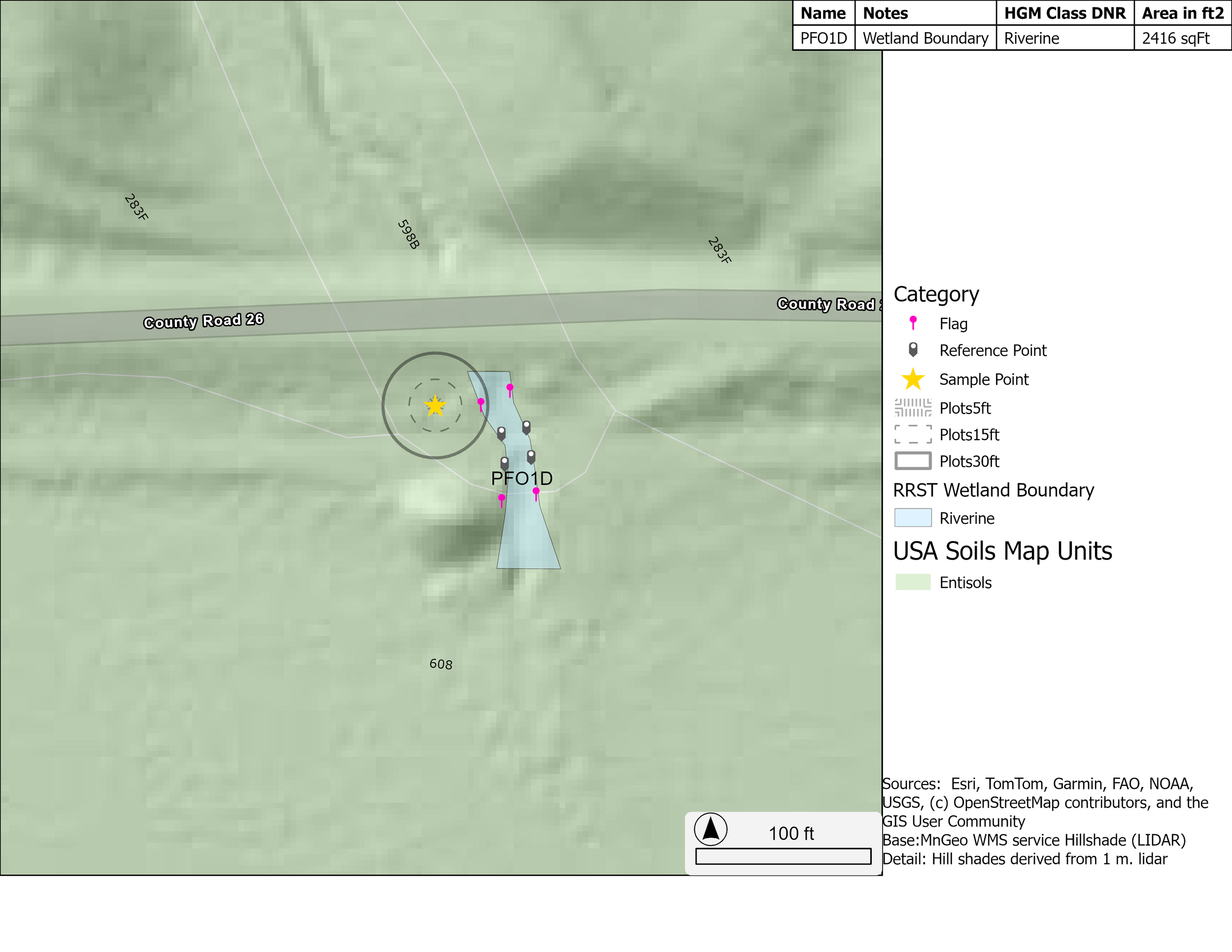Click the HGM Class DNR header
Screen dimensions: 1232x952
pyautogui.click(x=1064, y=13)
